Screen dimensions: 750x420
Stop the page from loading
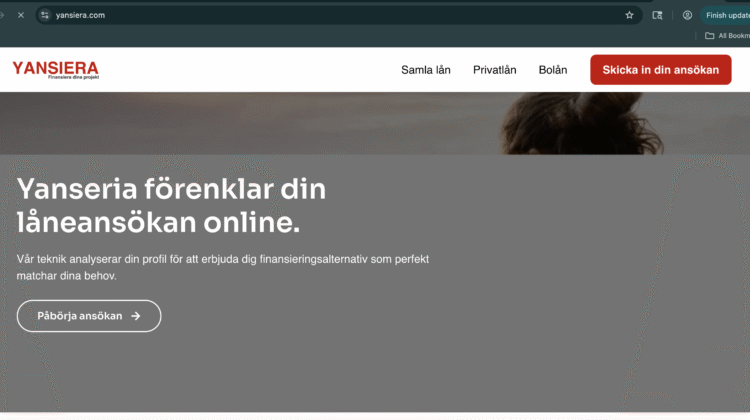pos(20,15)
